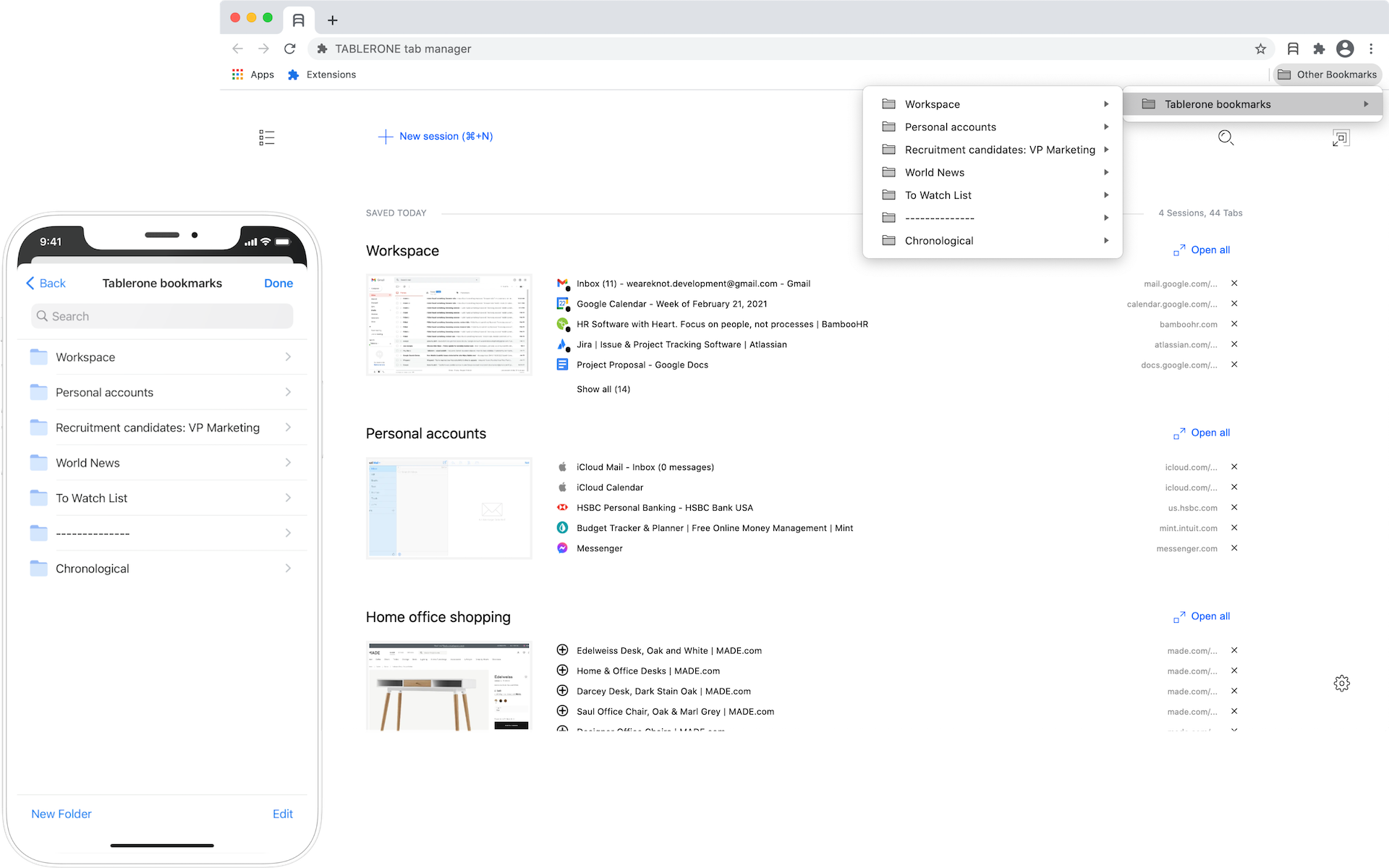Bookmark page with the star icon
The height and width of the screenshot is (868, 1389).
click(x=1260, y=48)
